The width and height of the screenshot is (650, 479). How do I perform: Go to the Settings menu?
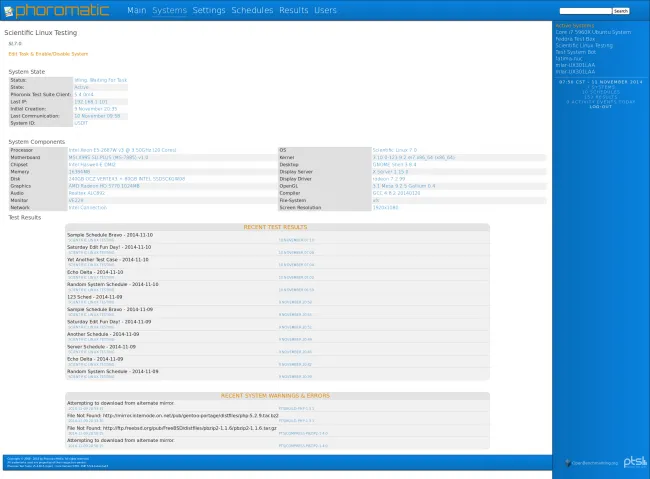tap(209, 10)
